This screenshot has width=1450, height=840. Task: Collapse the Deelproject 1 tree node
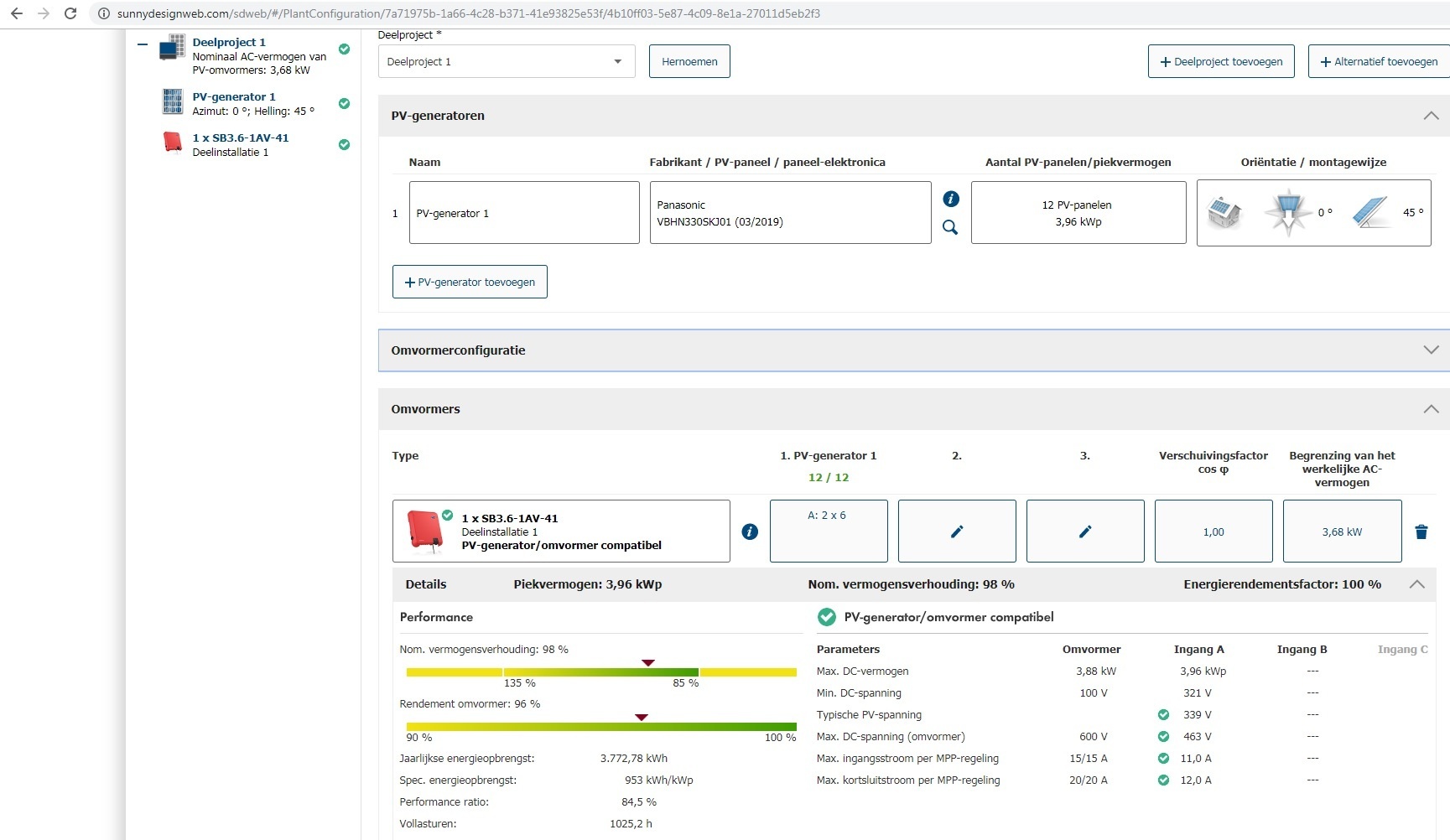click(x=143, y=44)
